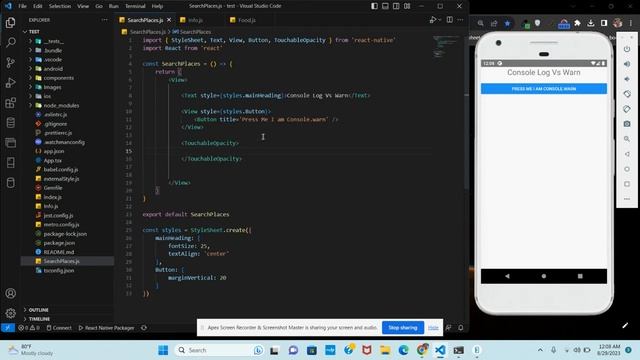Switch to the Food.js tab

pos(247,20)
